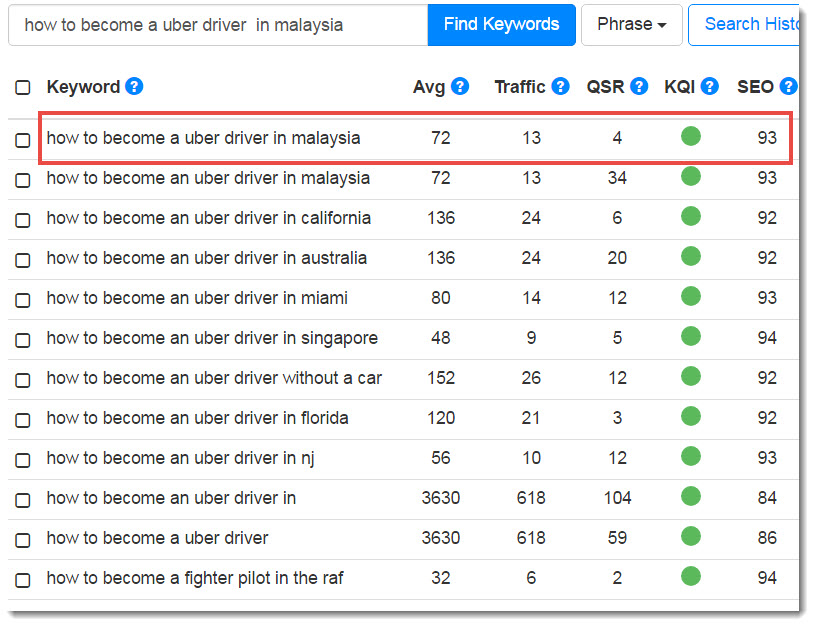Click green KQI dot for florida row
Viewport: 814px width, 626px height.
pos(691,416)
